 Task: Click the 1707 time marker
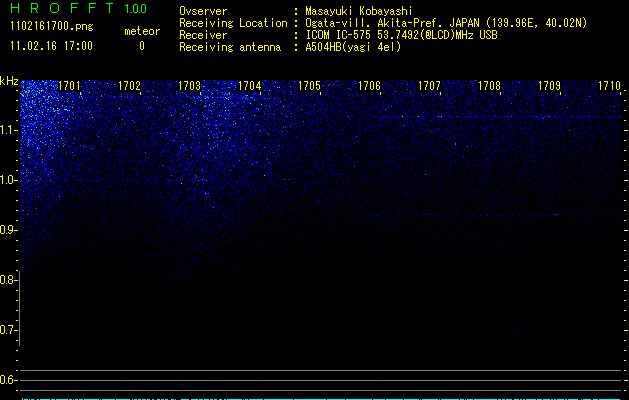[x=429, y=85]
